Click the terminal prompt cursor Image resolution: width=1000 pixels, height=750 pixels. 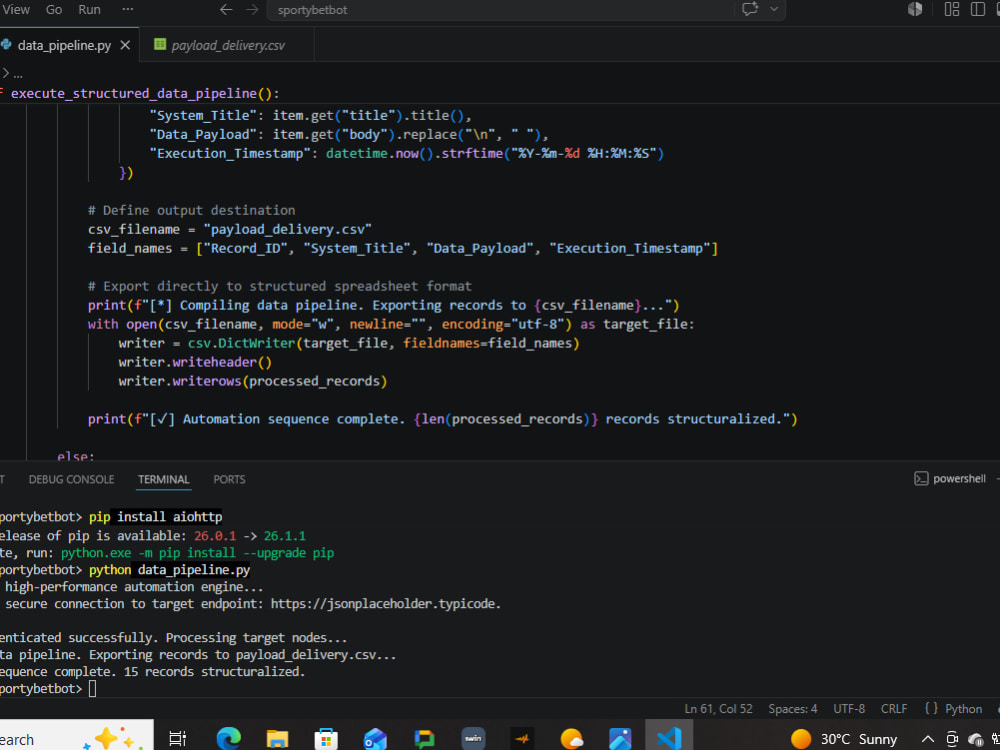(92, 689)
